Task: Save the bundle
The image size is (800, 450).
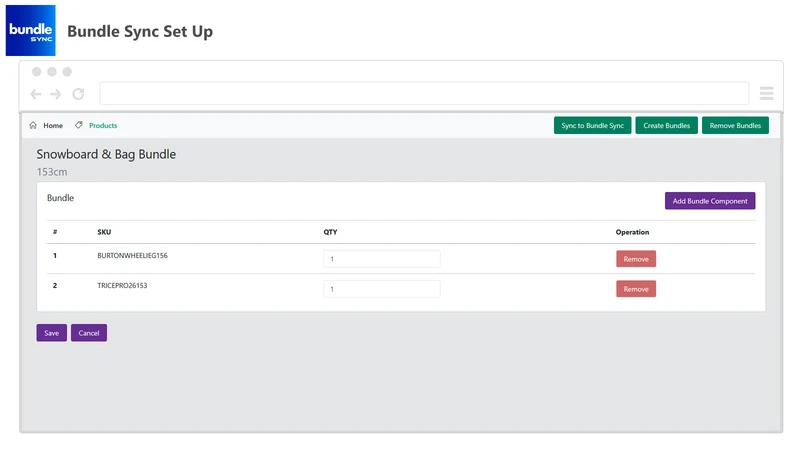Action: tap(52, 333)
